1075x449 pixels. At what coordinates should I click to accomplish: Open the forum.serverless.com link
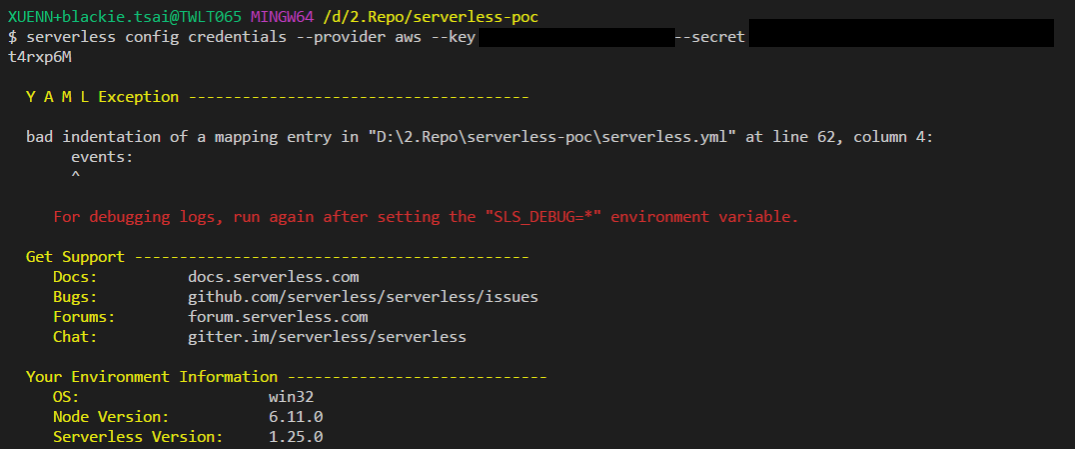(277, 317)
